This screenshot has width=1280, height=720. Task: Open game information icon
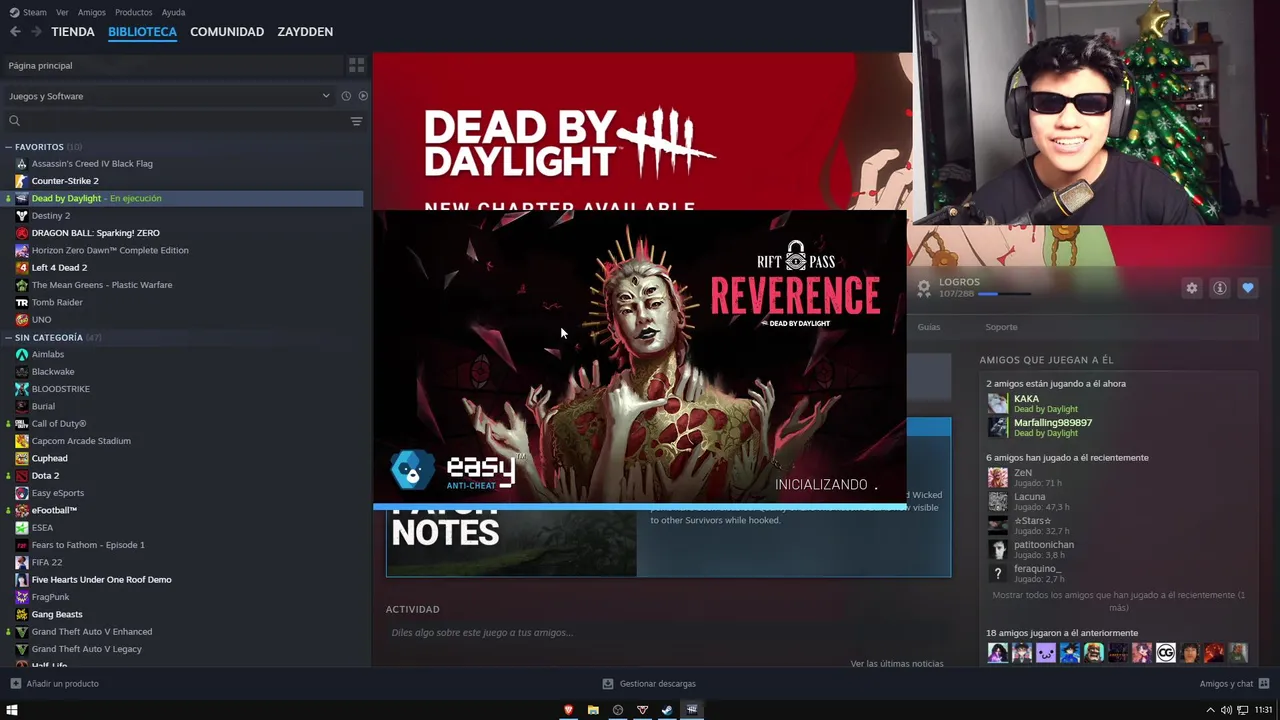[1220, 288]
